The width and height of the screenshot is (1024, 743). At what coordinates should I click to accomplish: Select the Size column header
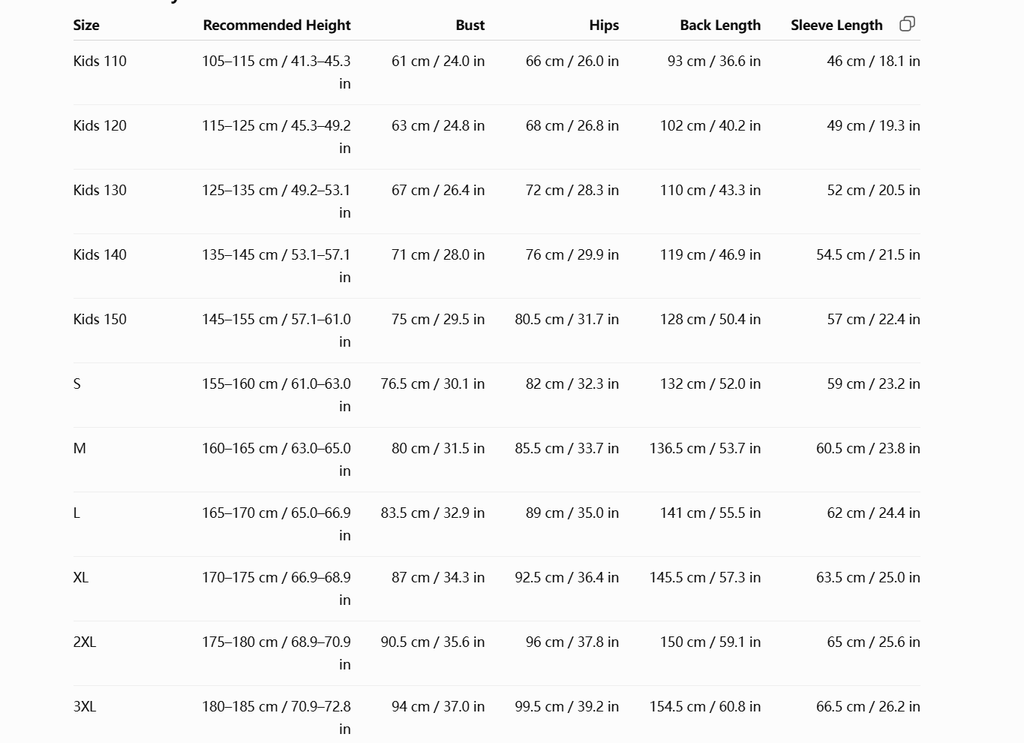click(86, 25)
